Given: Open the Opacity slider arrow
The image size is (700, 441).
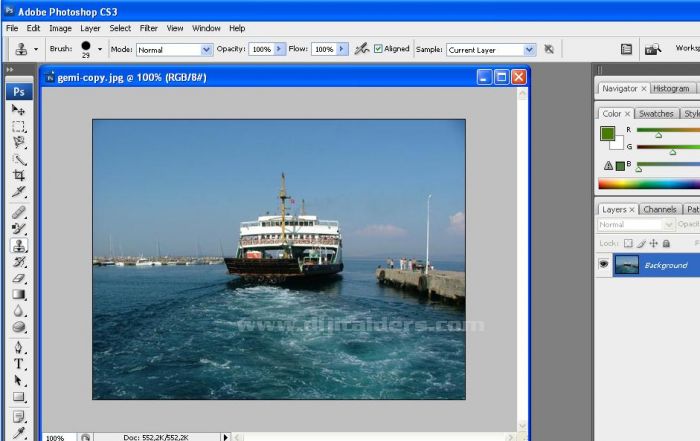Looking at the screenshot, I should click(279, 49).
